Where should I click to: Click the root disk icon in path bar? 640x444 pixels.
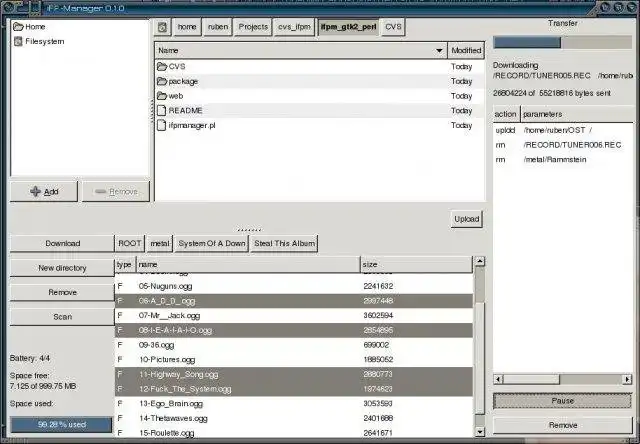(x=162, y=27)
